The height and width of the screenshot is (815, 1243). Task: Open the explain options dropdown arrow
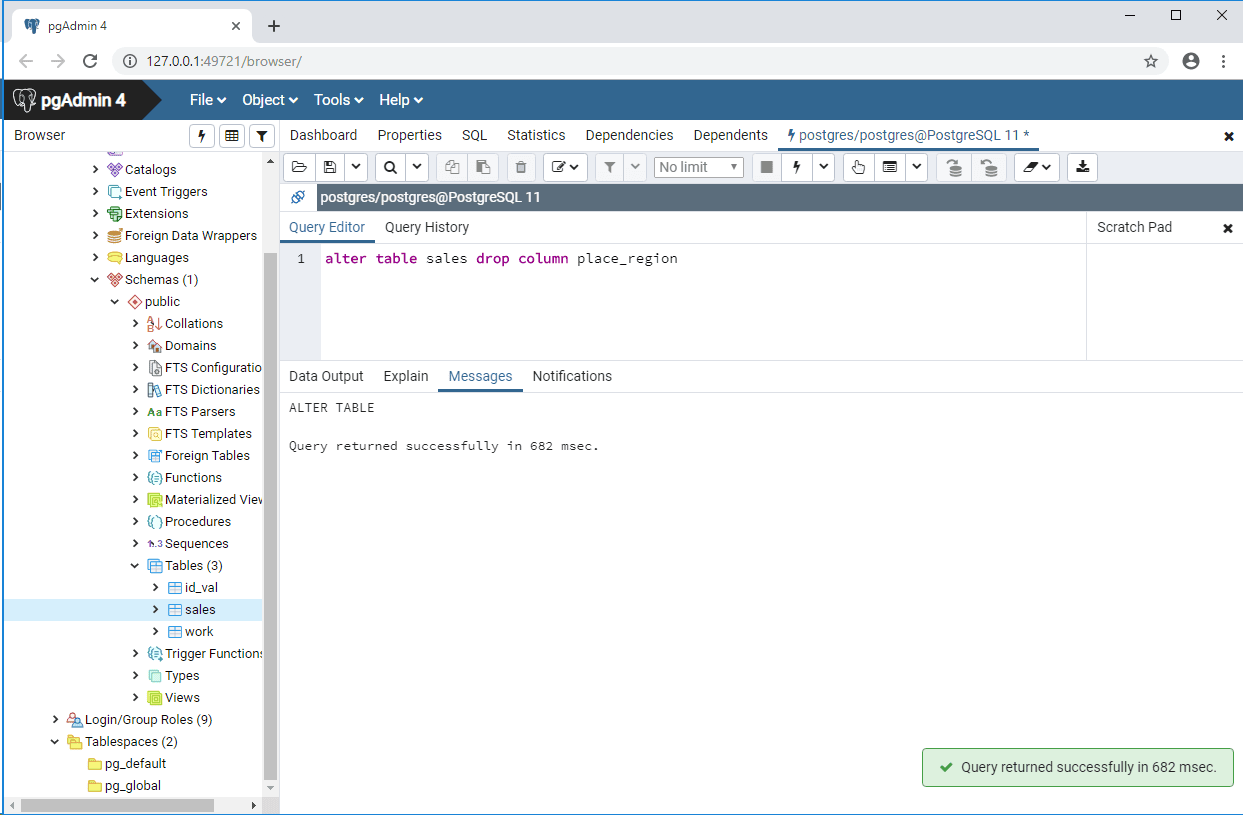(917, 167)
